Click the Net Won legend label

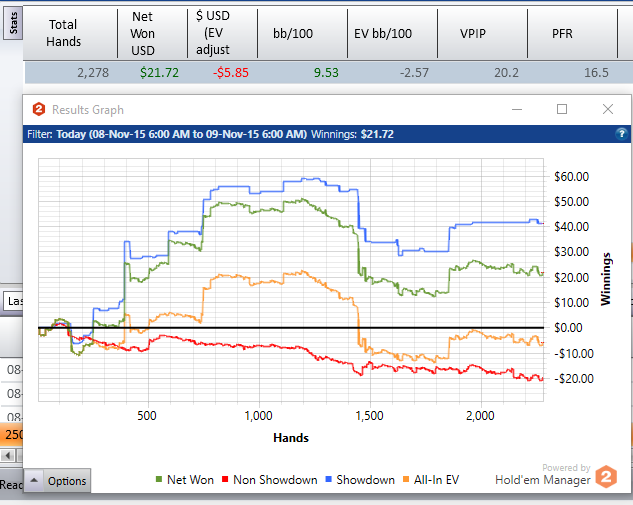pos(190,480)
